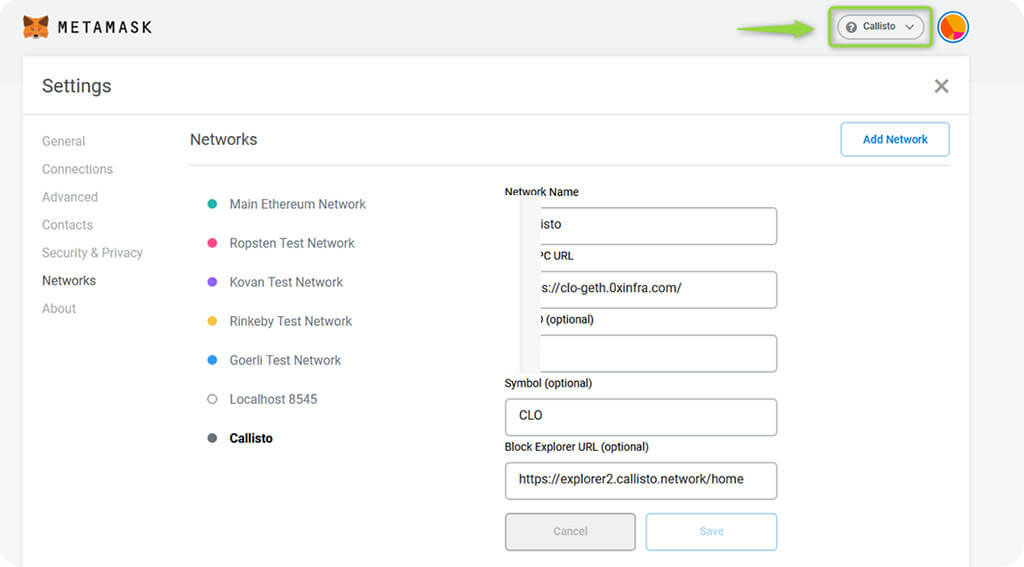This screenshot has width=1024, height=567.
Task: Open the Contacts settings tab
Action: point(67,225)
